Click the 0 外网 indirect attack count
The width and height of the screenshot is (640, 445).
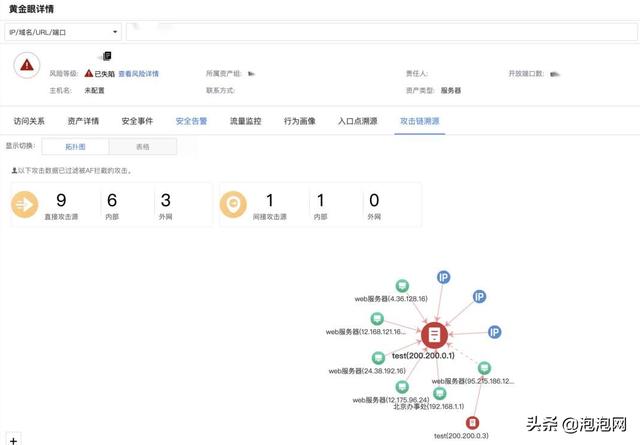pos(374,200)
